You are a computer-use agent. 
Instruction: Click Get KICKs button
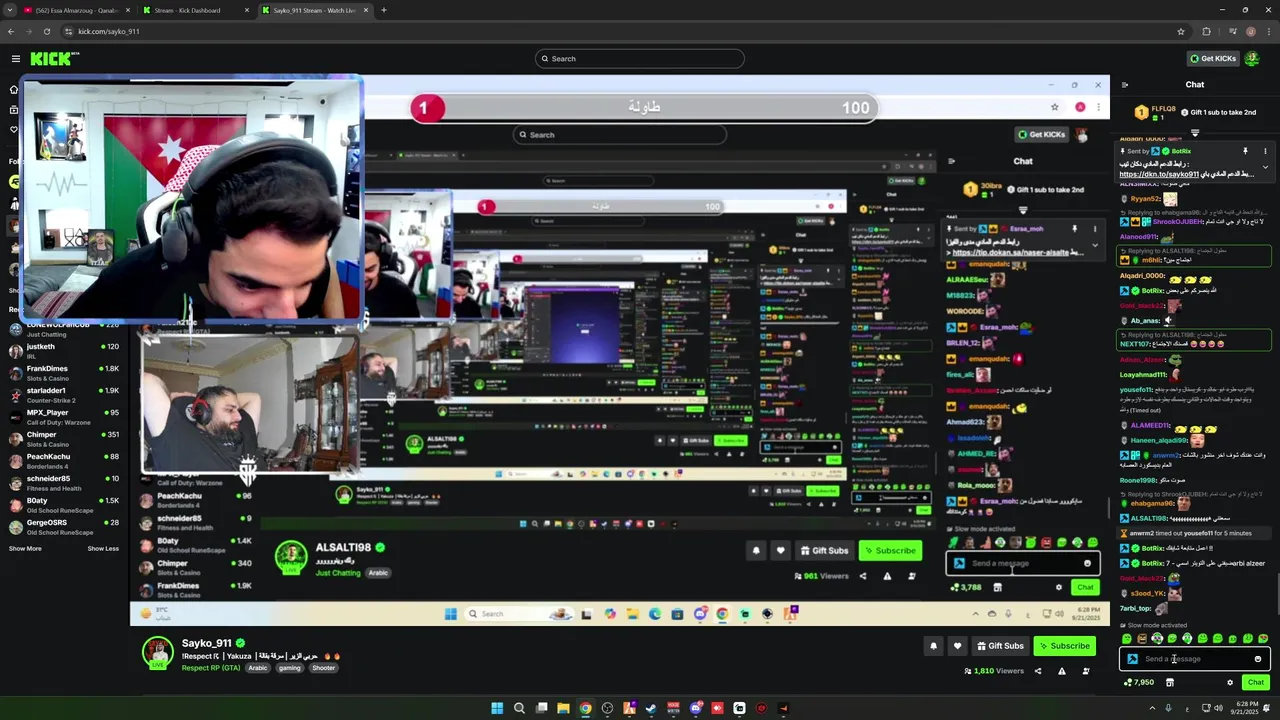(x=1212, y=59)
